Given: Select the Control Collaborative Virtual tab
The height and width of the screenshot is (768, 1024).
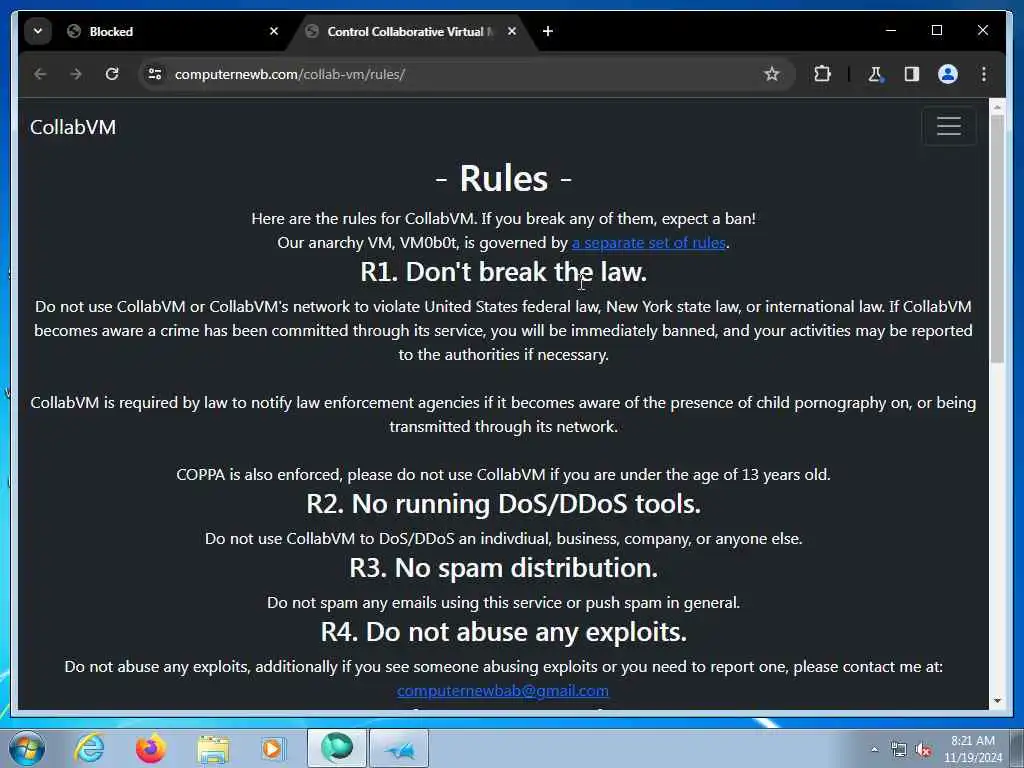Looking at the screenshot, I should [410, 31].
